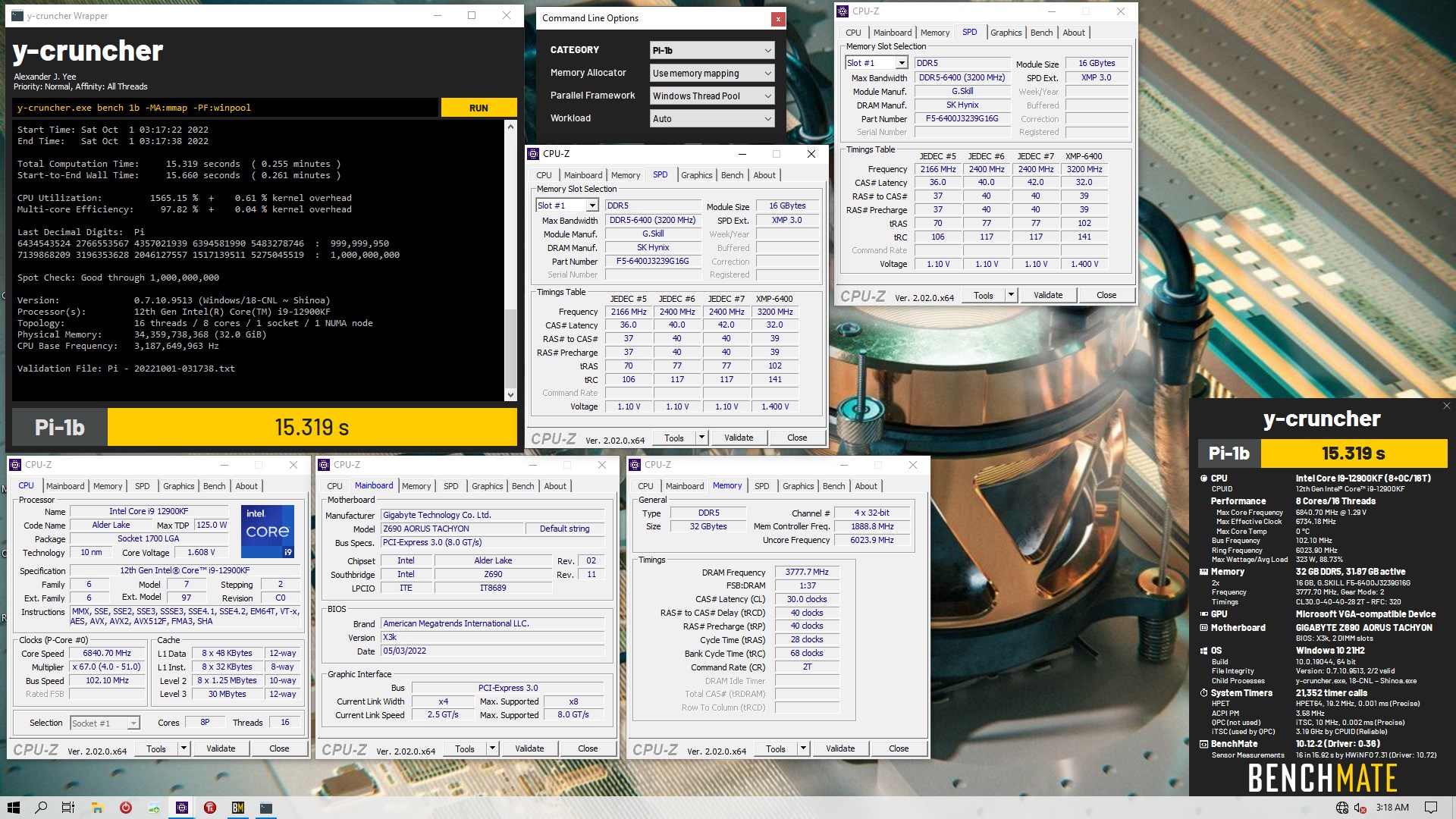Open the notification center icon

[1431, 808]
